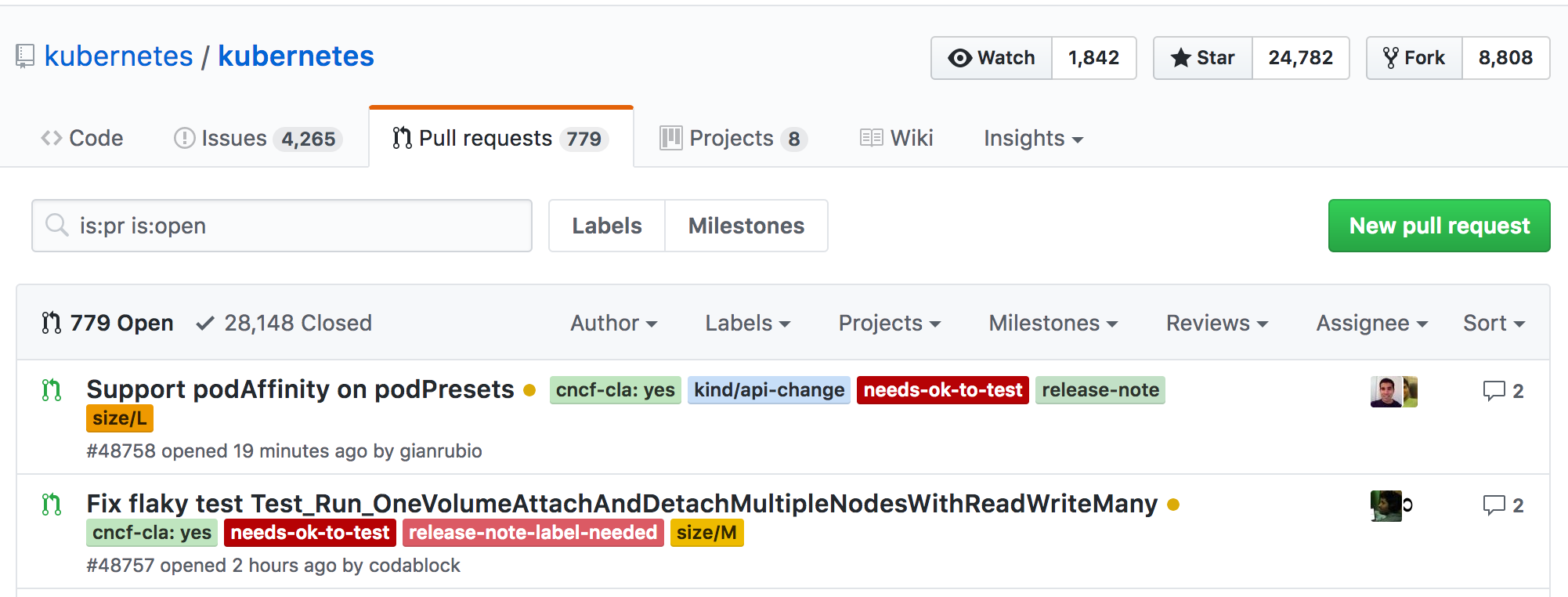Open the Code tab
This screenshot has width=1568, height=597.
tap(82, 138)
